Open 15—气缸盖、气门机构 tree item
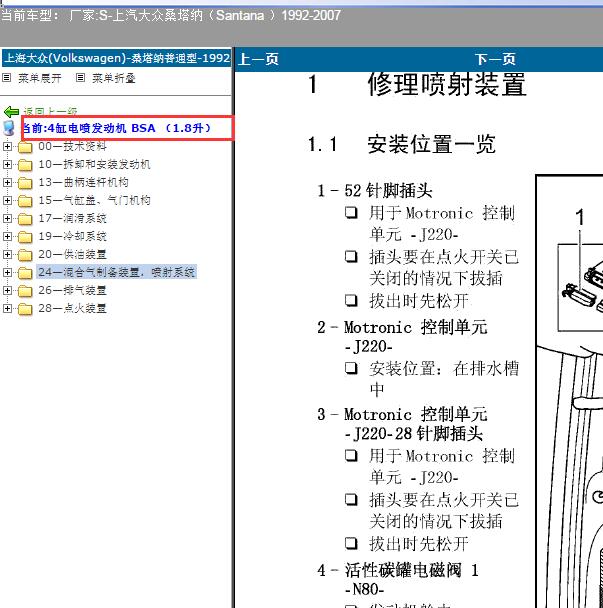This screenshot has height=608, width=603. [94, 200]
